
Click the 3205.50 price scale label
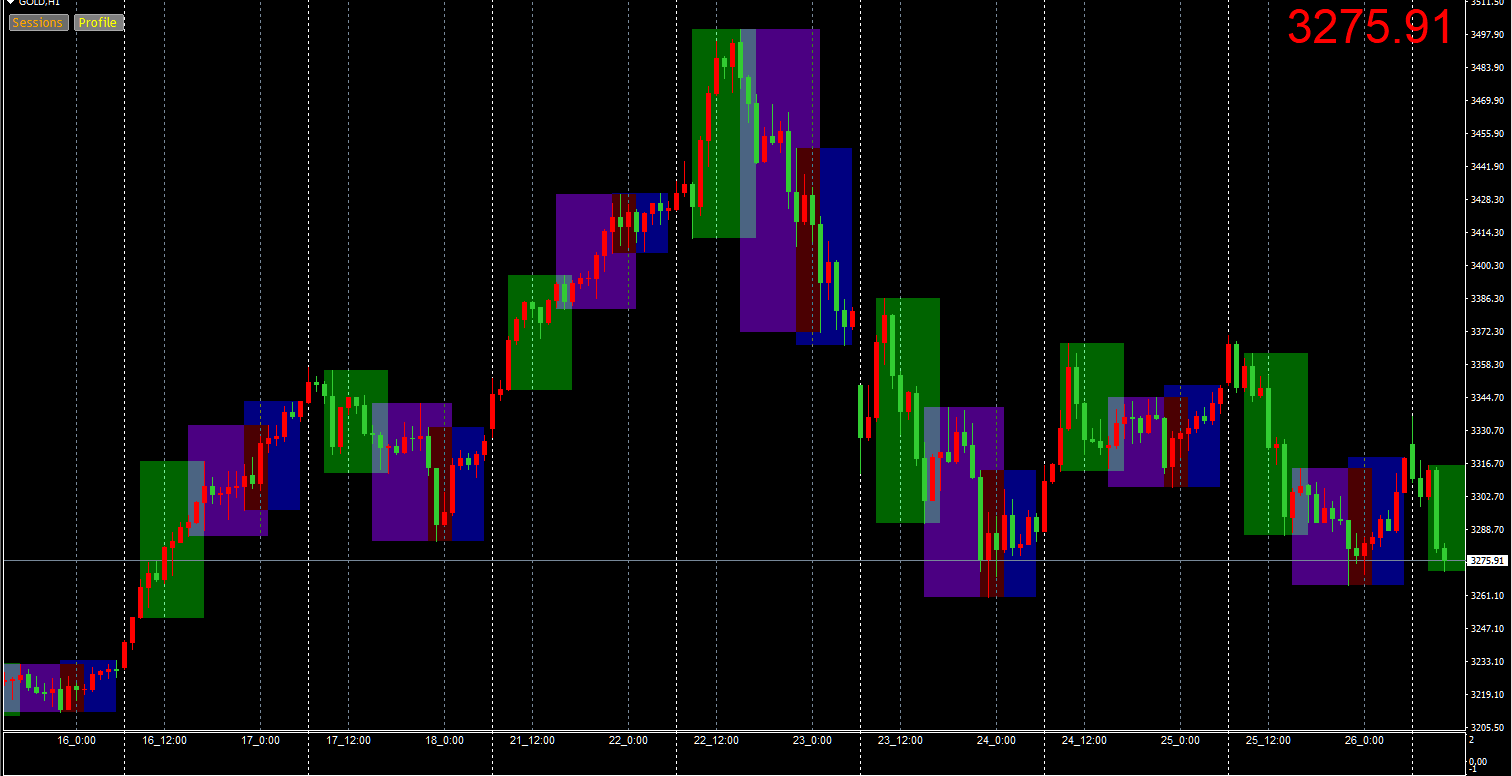tap(1489, 728)
